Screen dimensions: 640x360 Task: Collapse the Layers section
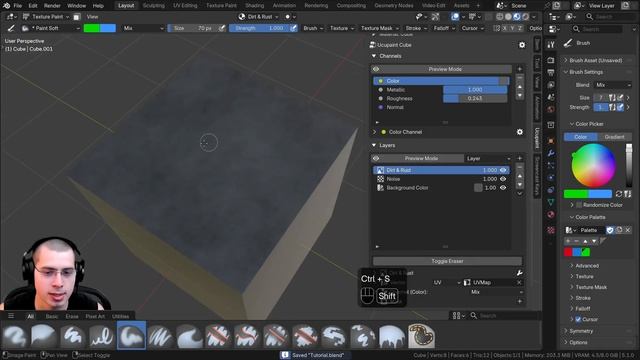[x=374, y=145]
